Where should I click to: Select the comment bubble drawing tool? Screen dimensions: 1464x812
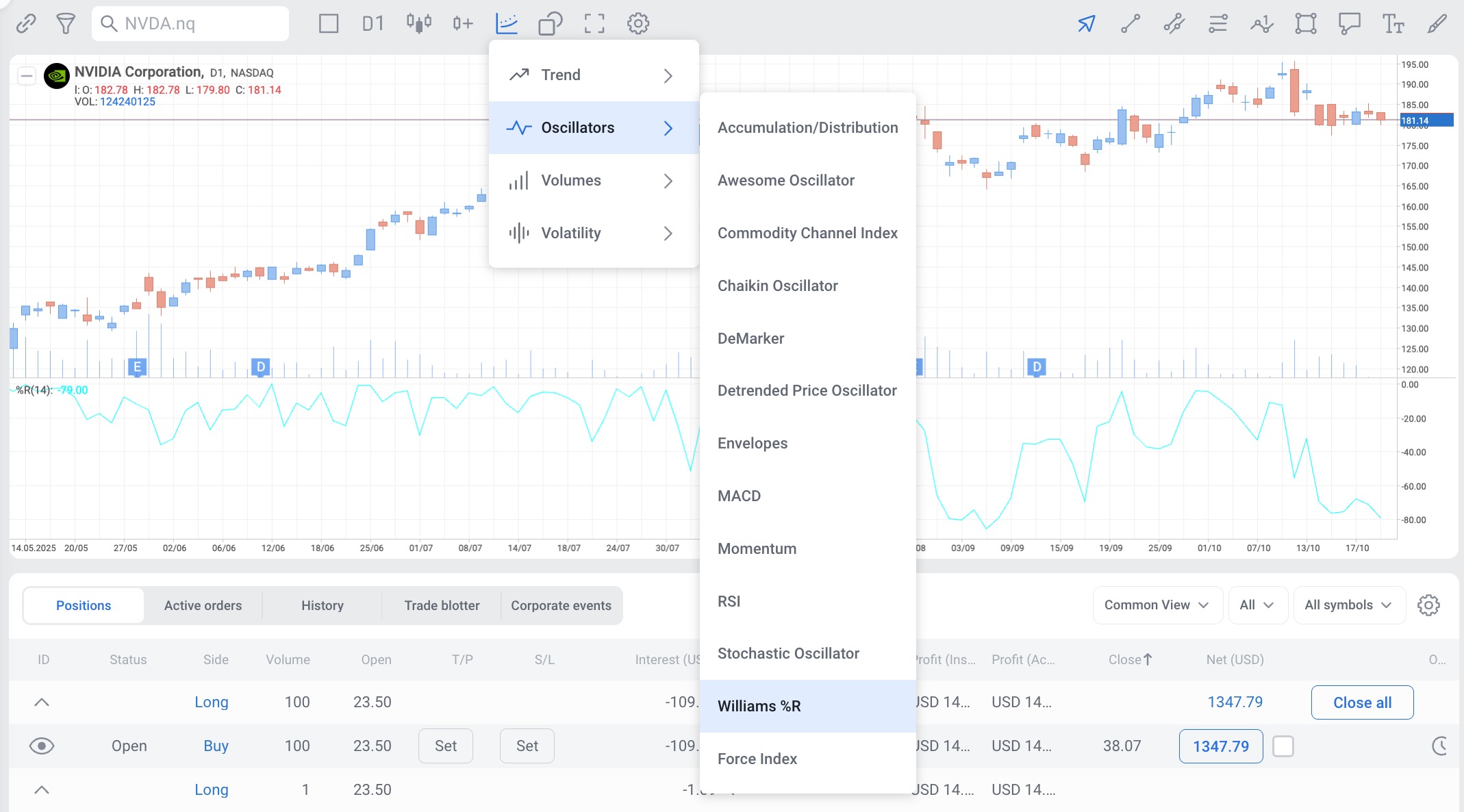(1349, 24)
